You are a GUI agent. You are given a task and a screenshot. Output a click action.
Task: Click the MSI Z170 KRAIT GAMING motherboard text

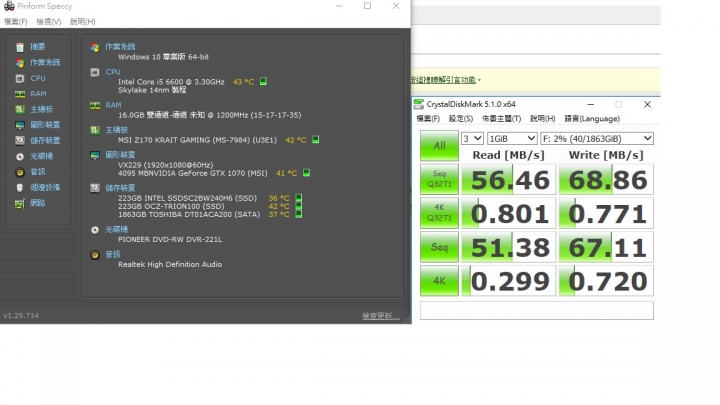(x=197, y=140)
